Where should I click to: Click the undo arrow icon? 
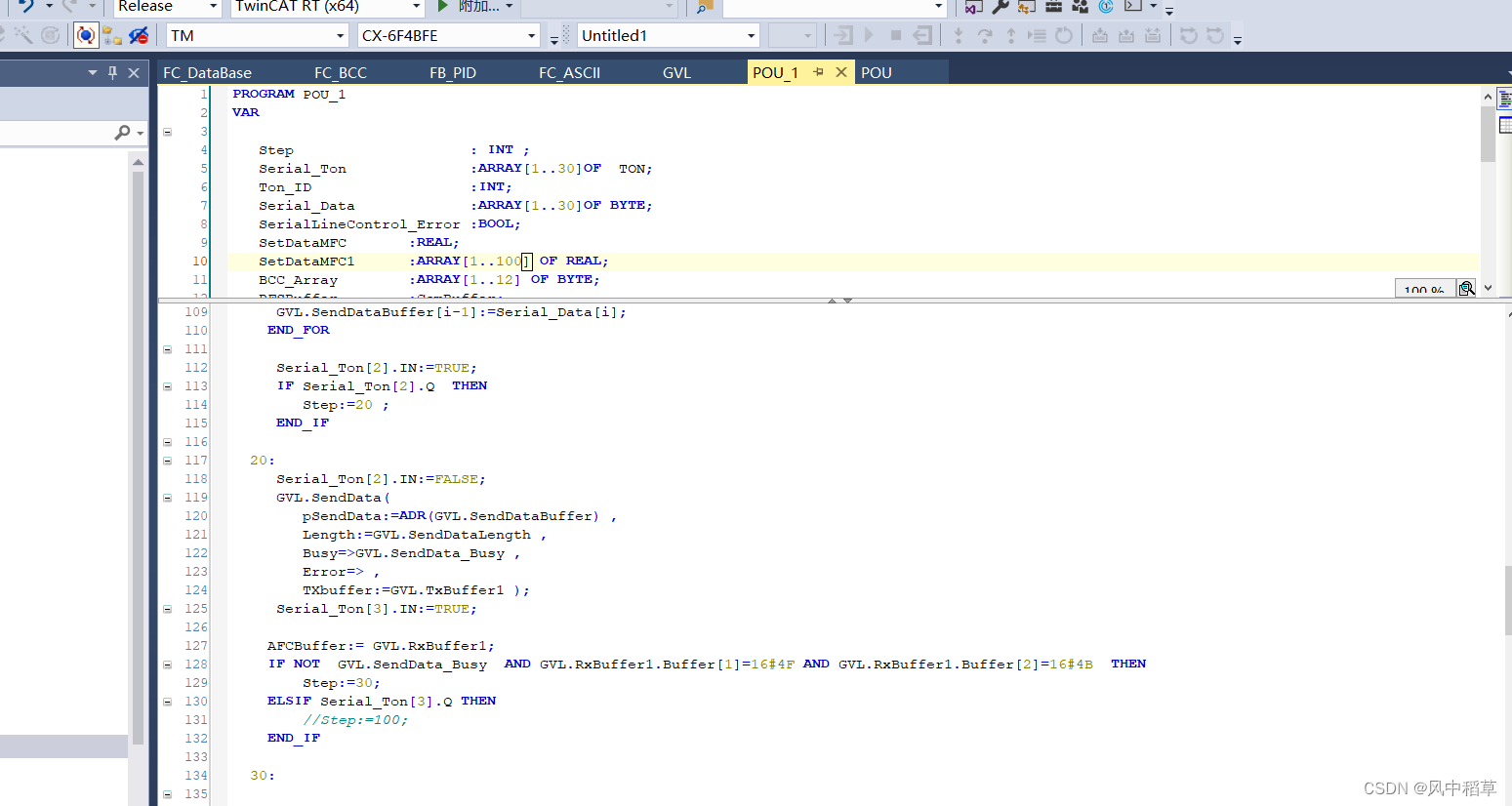[26, 6]
